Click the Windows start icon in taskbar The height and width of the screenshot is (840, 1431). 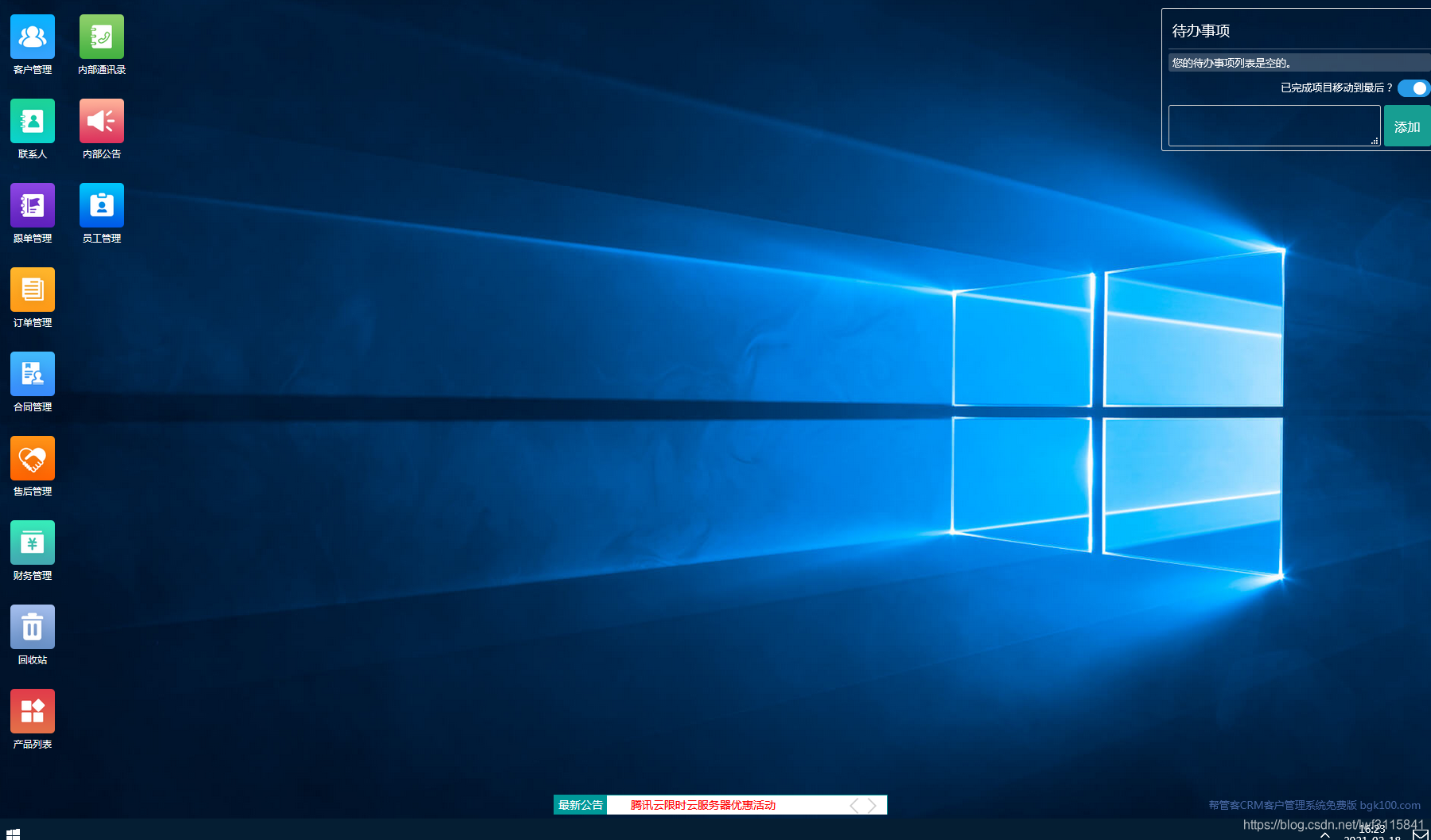tap(13, 834)
